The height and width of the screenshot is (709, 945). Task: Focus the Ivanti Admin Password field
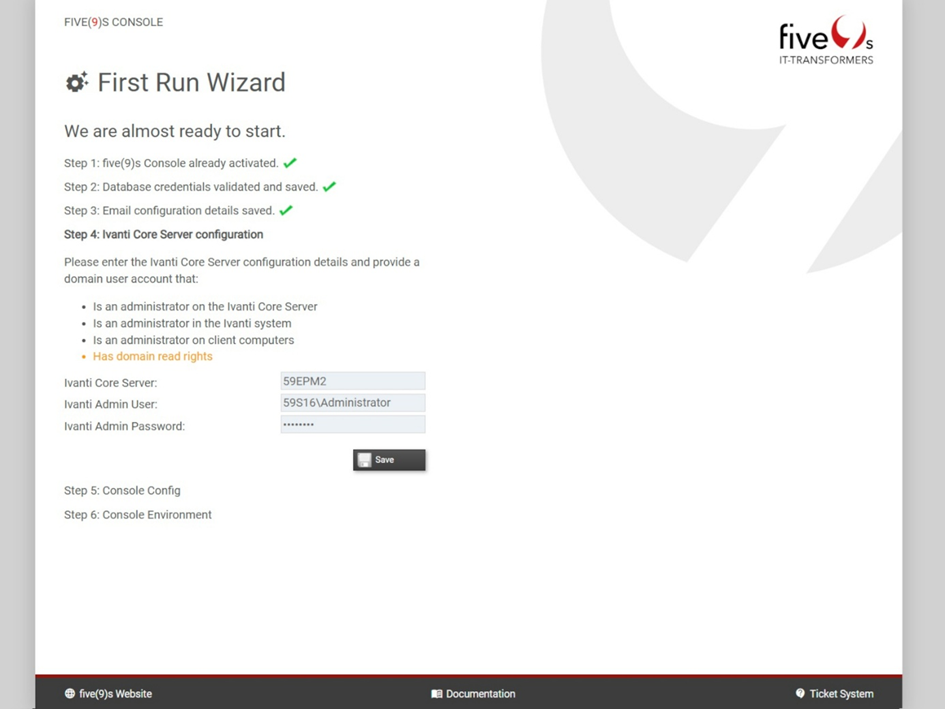point(353,424)
